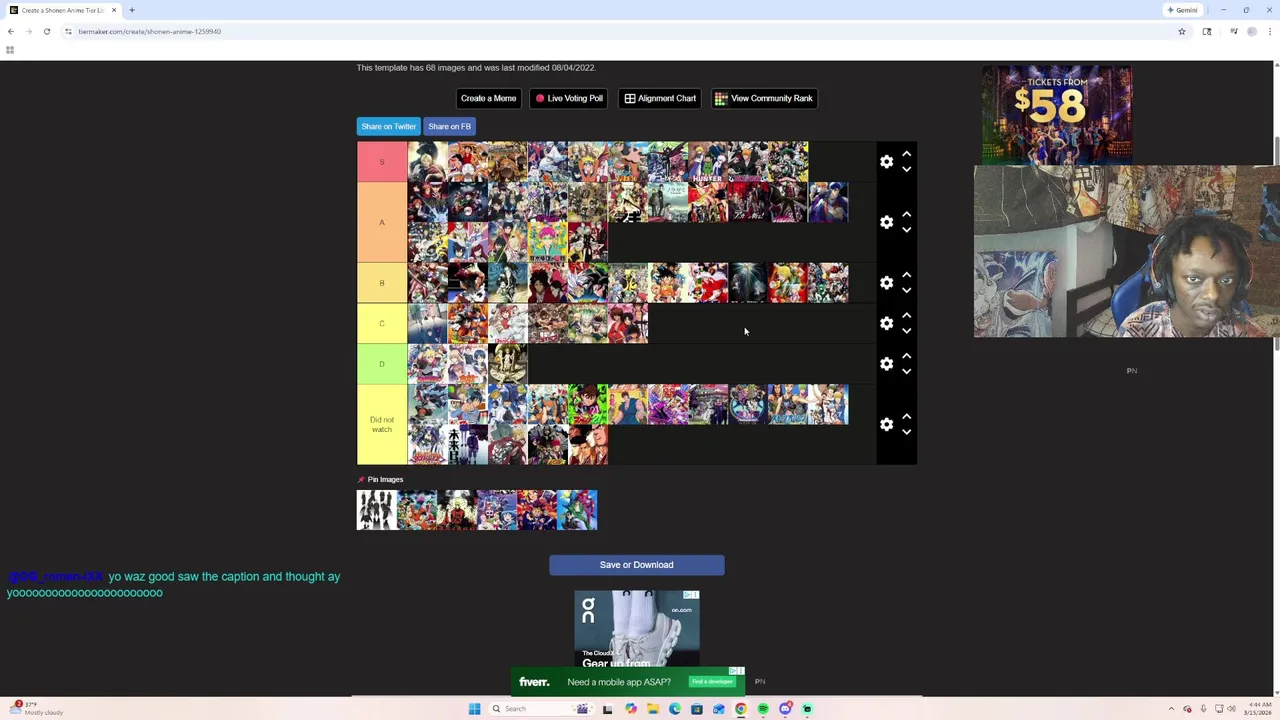Bookmark this page with star icon
Viewport: 1280px width, 720px height.
[1181, 31]
